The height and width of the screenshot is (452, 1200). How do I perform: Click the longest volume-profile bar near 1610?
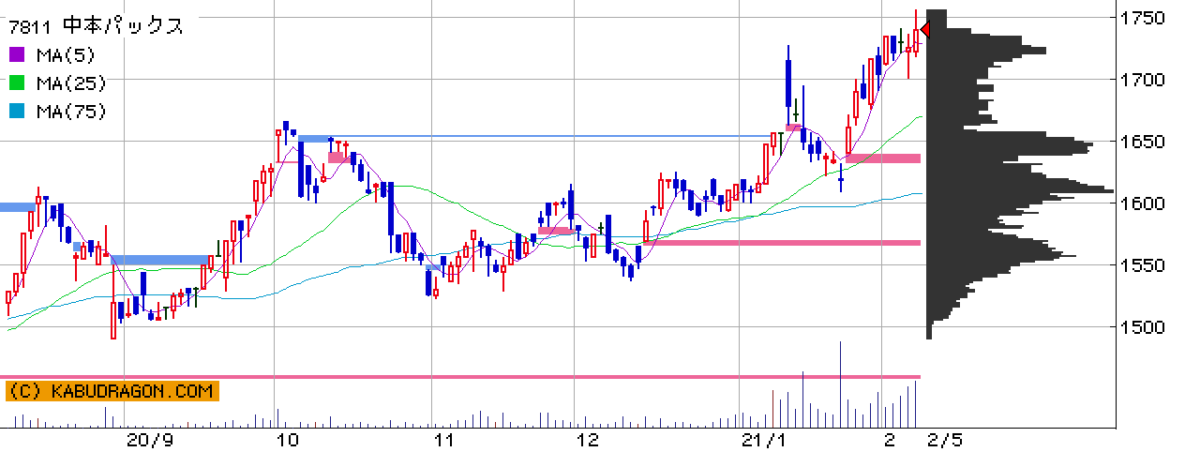(x=1020, y=190)
